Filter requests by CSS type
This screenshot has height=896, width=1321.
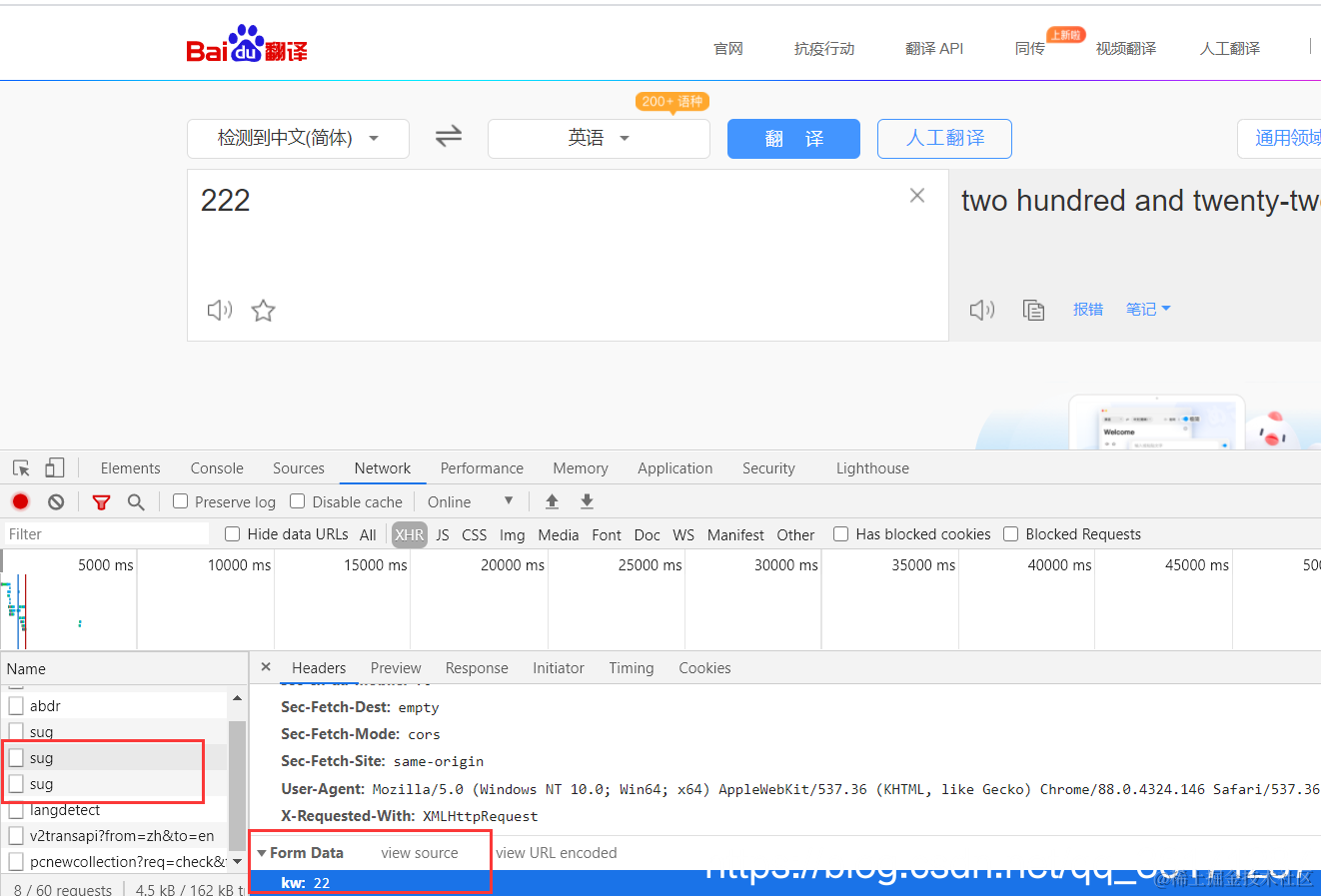pos(475,534)
